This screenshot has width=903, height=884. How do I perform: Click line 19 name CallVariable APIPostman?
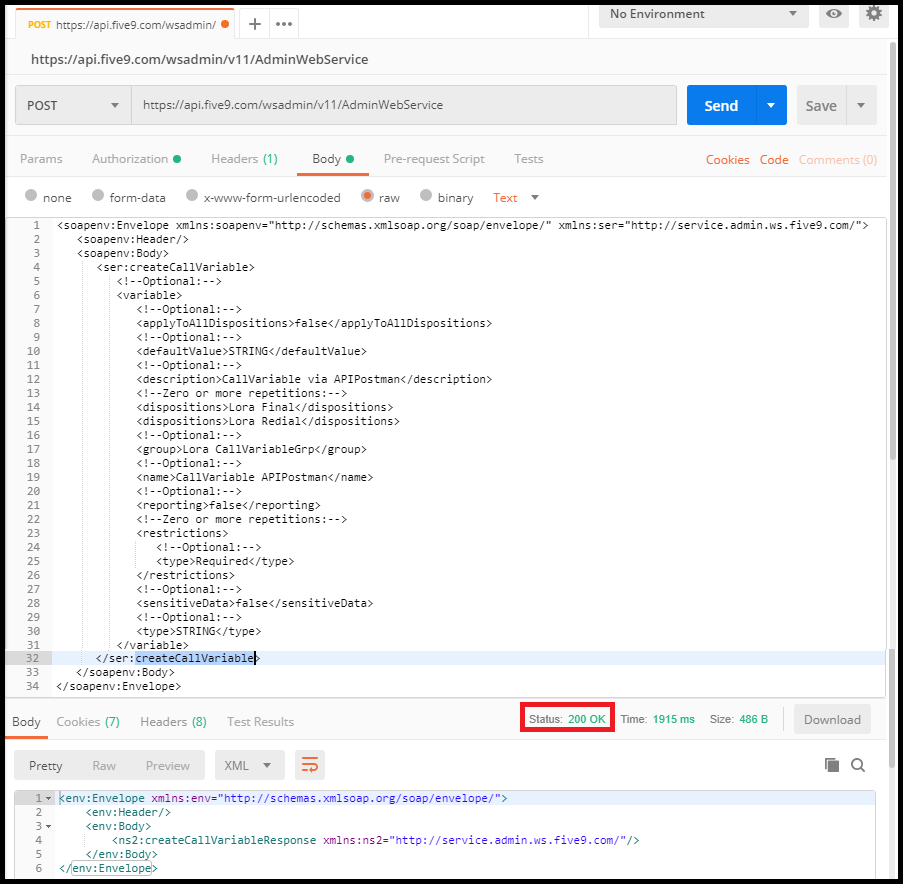tap(255, 477)
